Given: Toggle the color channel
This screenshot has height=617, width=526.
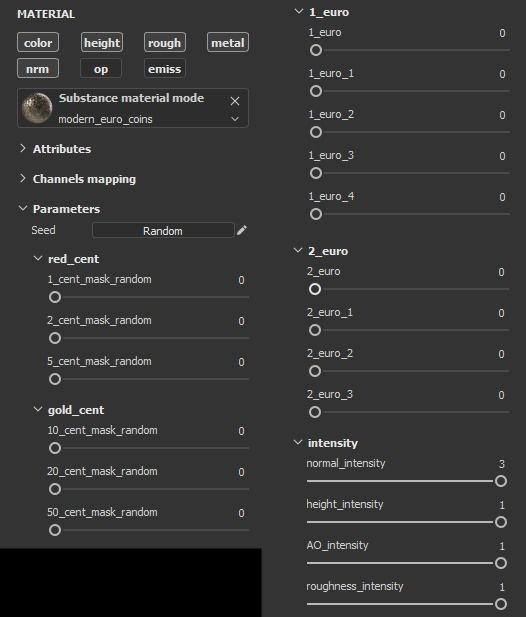Looking at the screenshot, I should (x=38, y=42).
